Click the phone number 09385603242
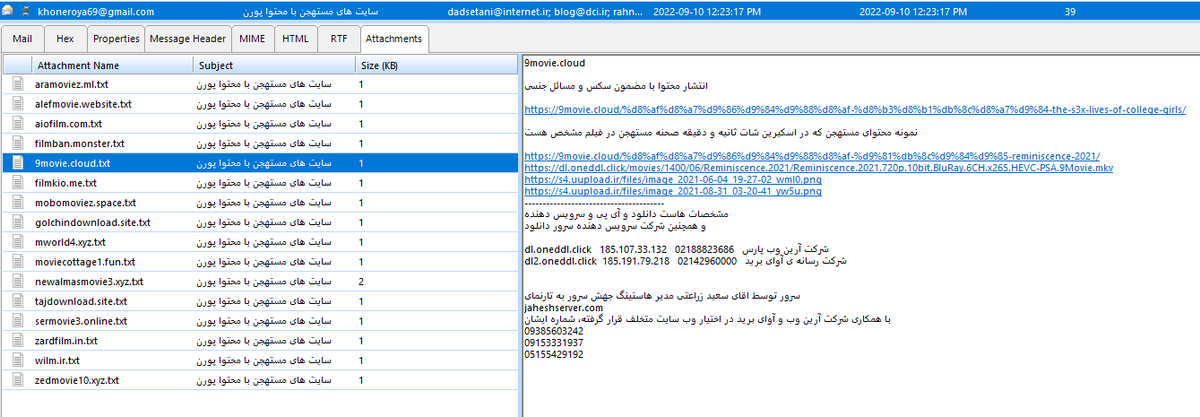The width and height of the screenshot is (1200, 417). coord(554,331)
